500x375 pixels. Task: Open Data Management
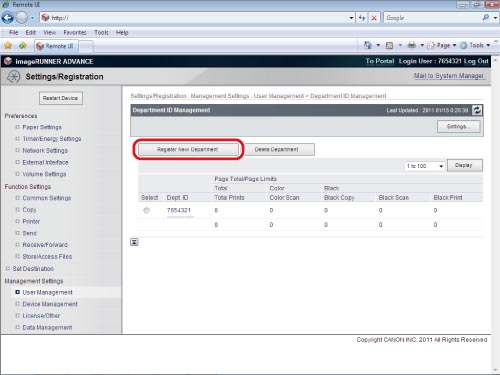point(47,327)
